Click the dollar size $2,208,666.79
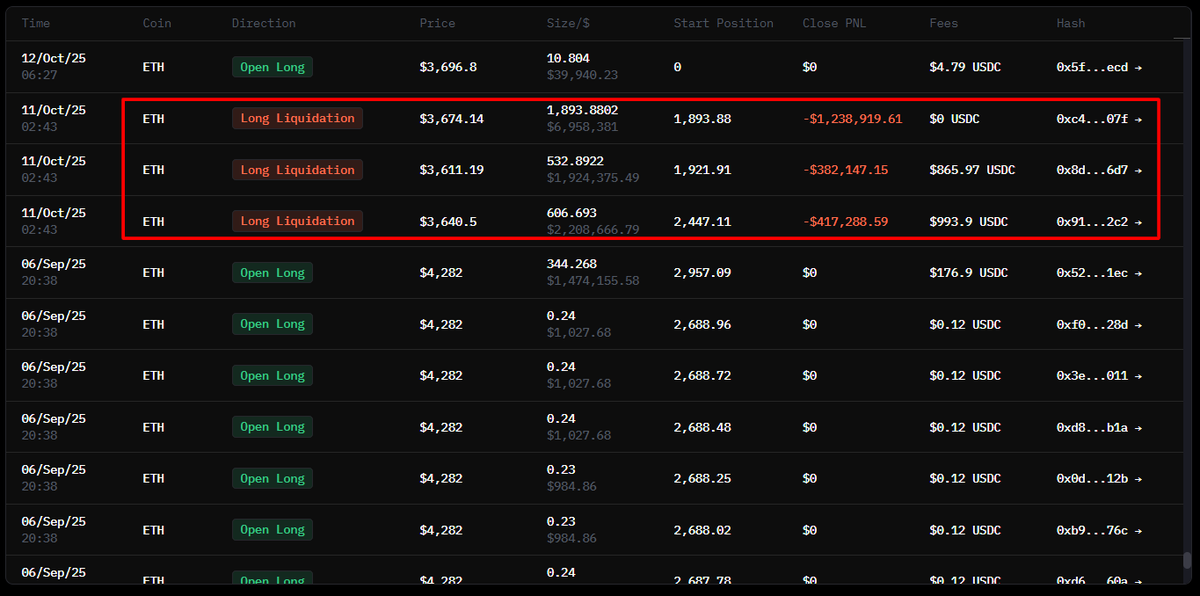This screenshot has width=1200, height=596. click(x=593, y=230)
